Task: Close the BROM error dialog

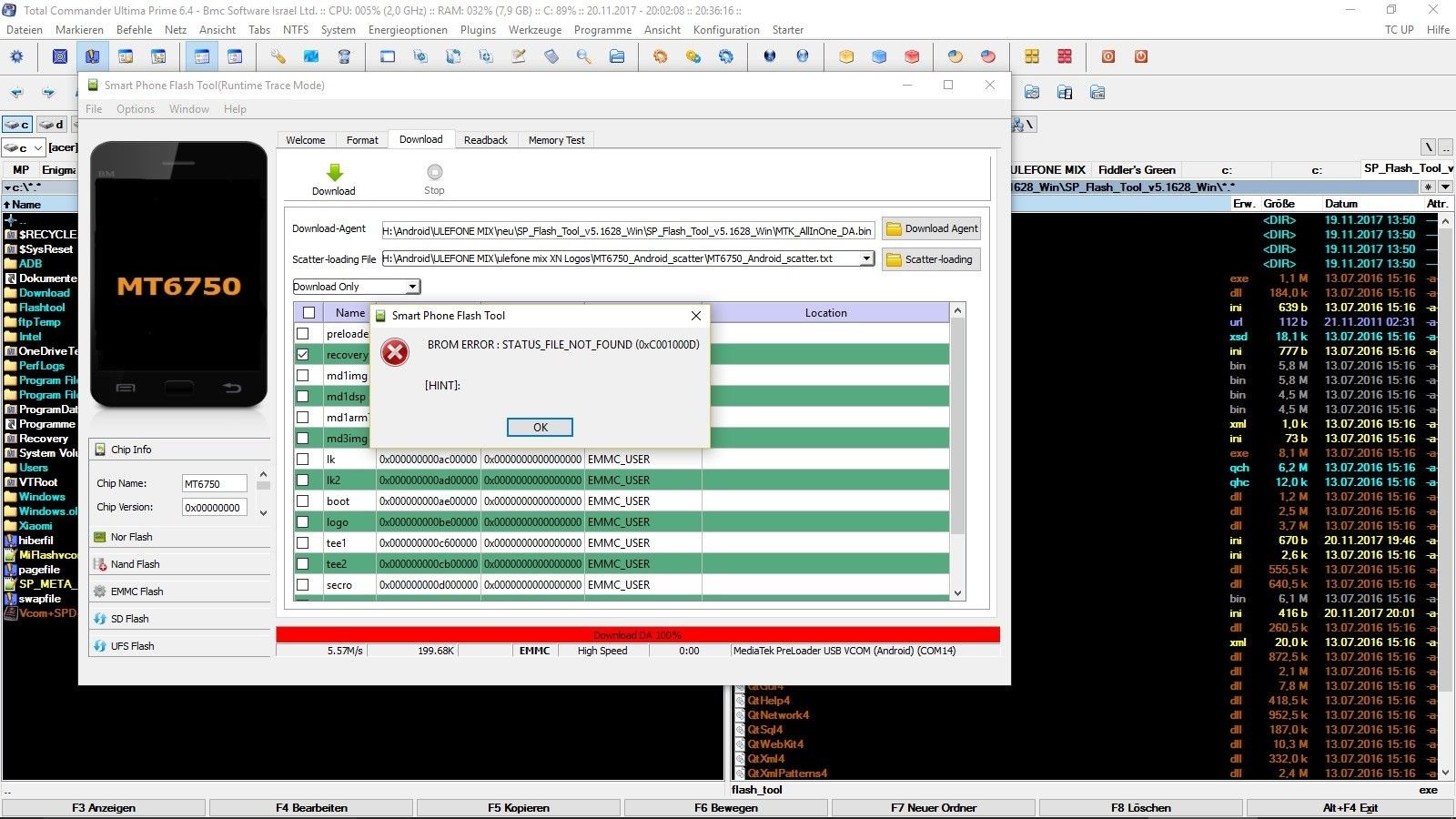Action: point(696,316)
